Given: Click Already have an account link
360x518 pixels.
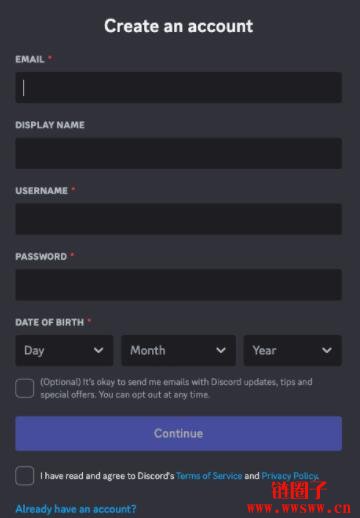Looking at the screenshot, I should click(x=76, y=509).
